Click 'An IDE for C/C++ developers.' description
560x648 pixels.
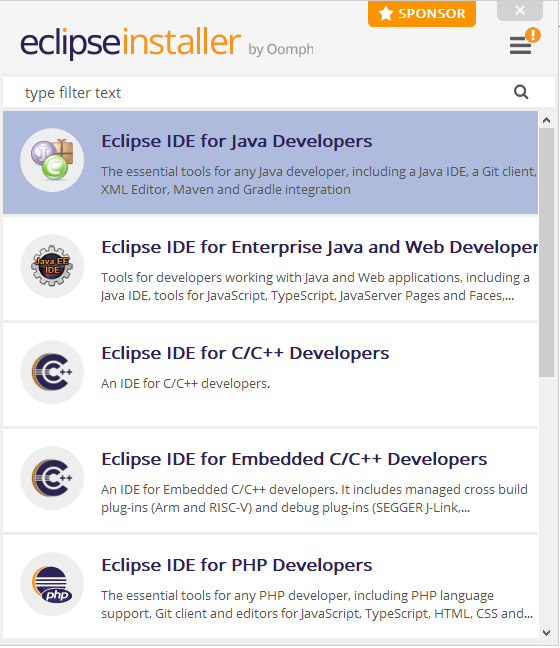pos(186,384)
